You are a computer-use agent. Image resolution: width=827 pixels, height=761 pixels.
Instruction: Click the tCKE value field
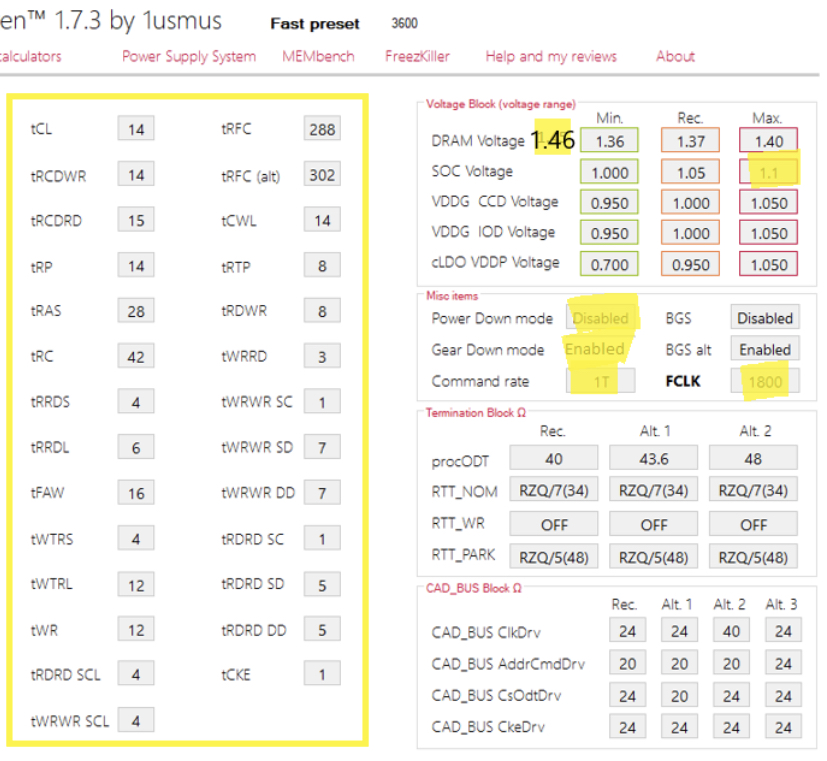[x=322, y=674]
